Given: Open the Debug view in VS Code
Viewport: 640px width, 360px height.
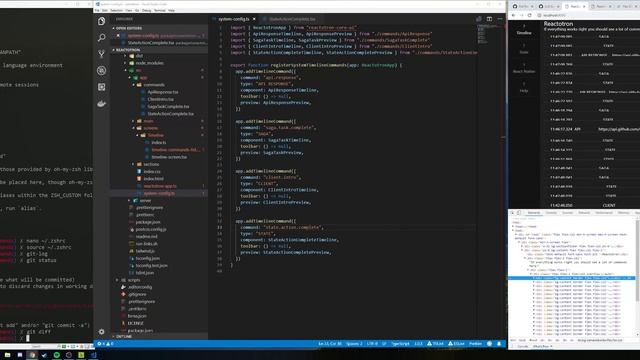Looking at the screenshot, I should coord(102,71).
